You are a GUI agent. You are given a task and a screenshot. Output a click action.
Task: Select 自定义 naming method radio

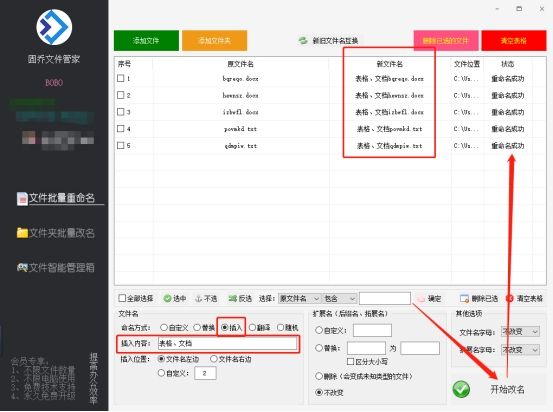point(164,328)
